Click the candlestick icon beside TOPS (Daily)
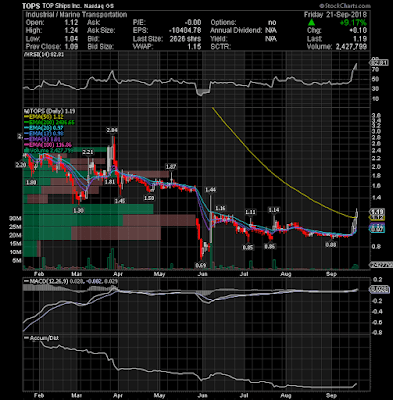This screenshot has height=400, width=393. pos(25,111)
